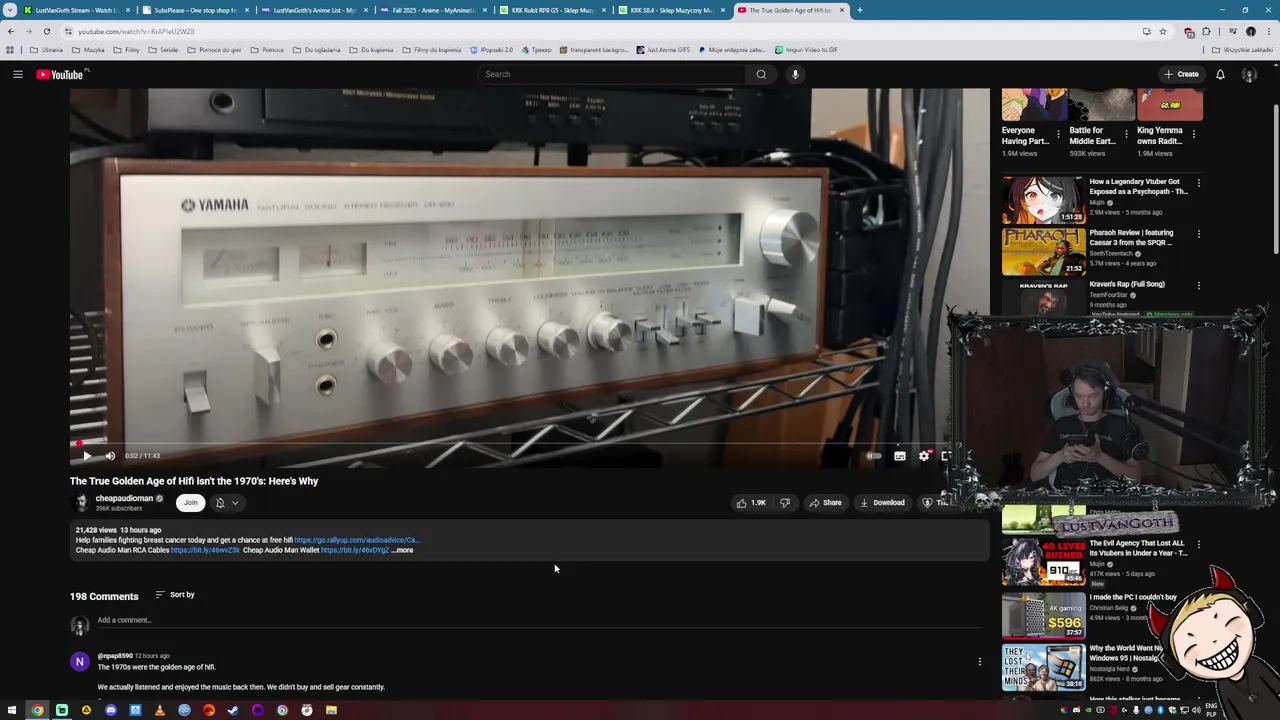
Task: Open the Cheap Audio Man Wallet bit.ly link
Action: coord(355,550)
